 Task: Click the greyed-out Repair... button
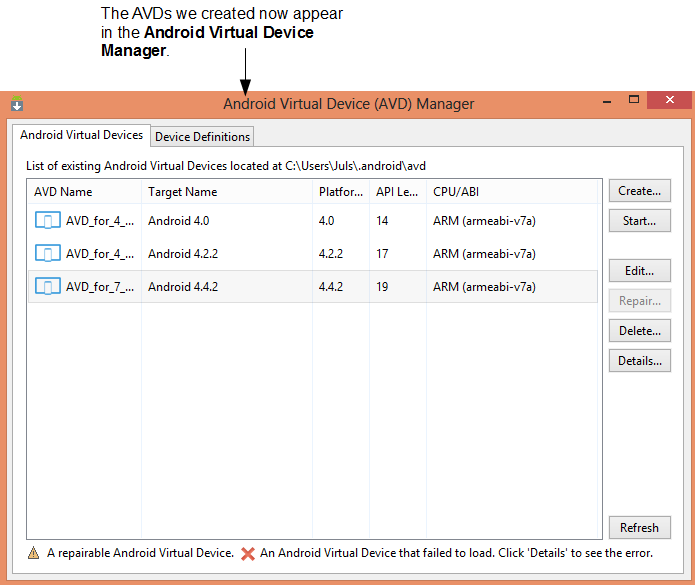tap(640, 301)
